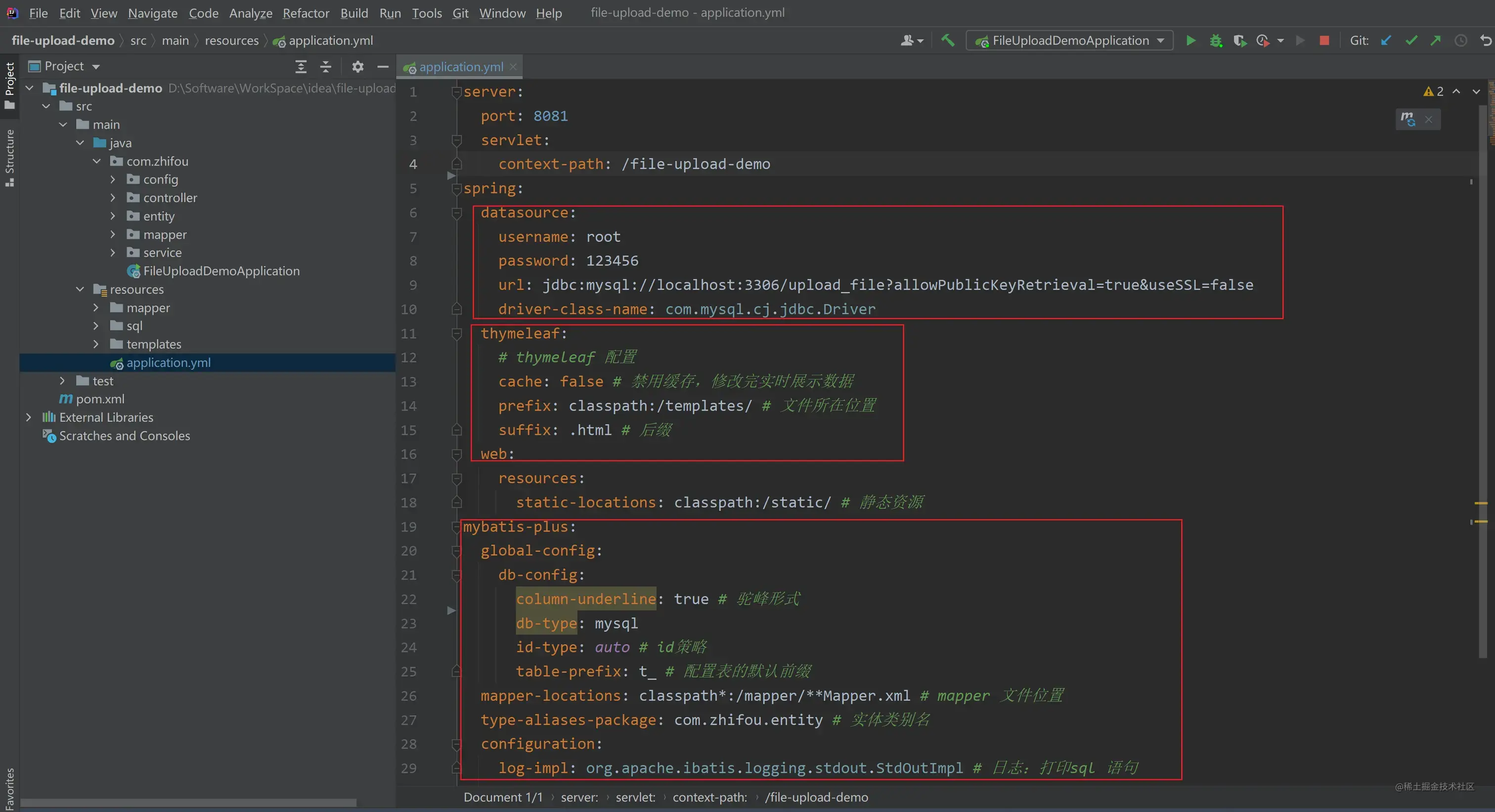Toggle fold marker on datasource line

click(x=457, y=214)
